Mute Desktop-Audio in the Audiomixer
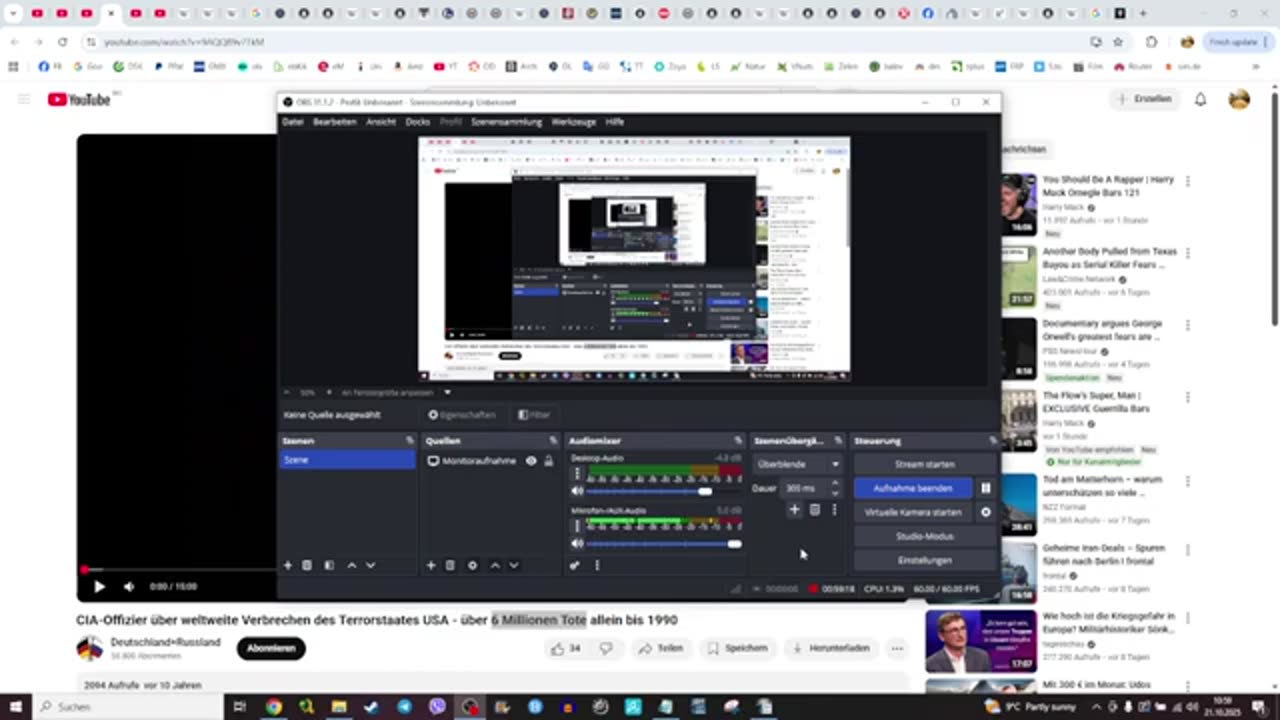The image size is (1280, 720). coord(577,491)
